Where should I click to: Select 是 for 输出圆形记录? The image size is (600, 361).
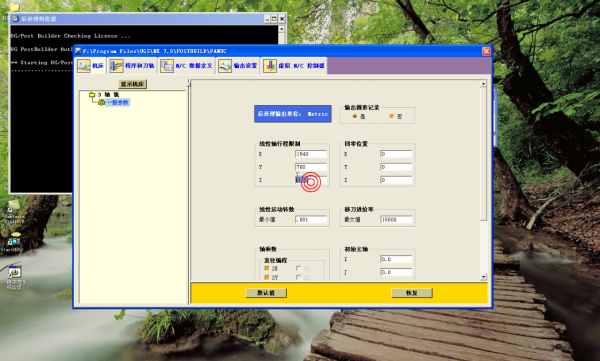(355, 116)
